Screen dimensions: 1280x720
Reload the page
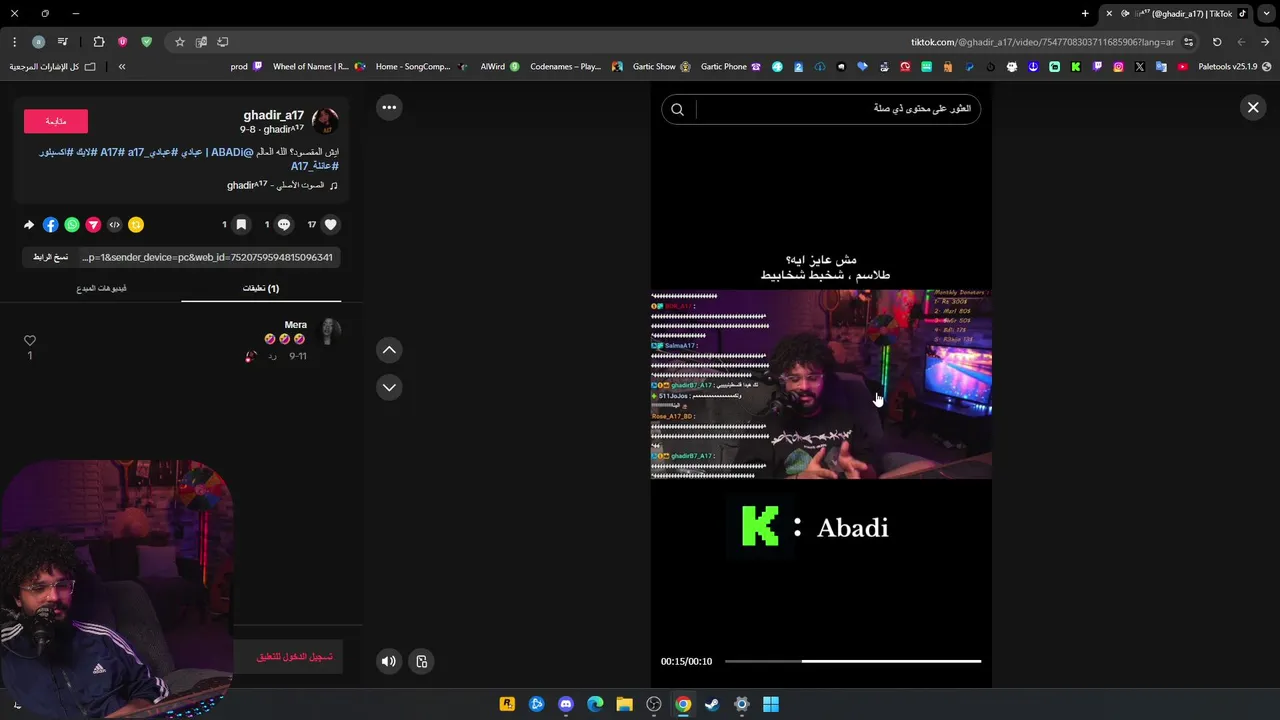click(1217, 42)
